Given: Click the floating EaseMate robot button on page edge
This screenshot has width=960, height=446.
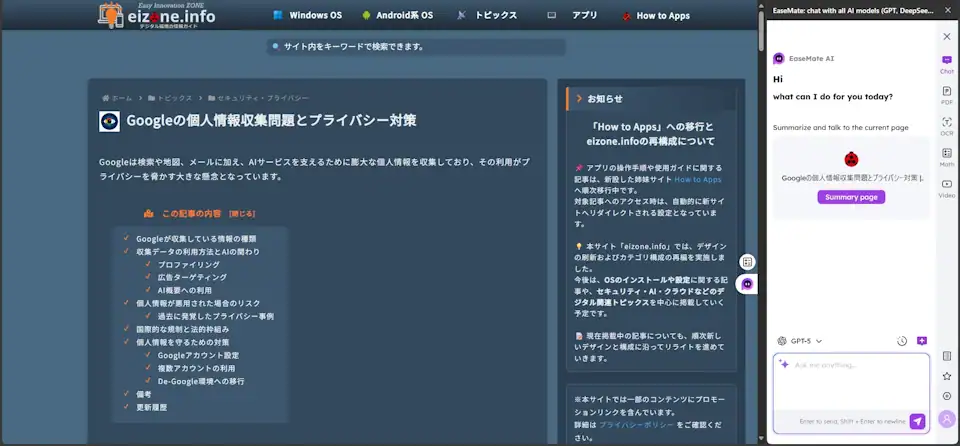Looking at the screenshot, I should pos(747,284).
